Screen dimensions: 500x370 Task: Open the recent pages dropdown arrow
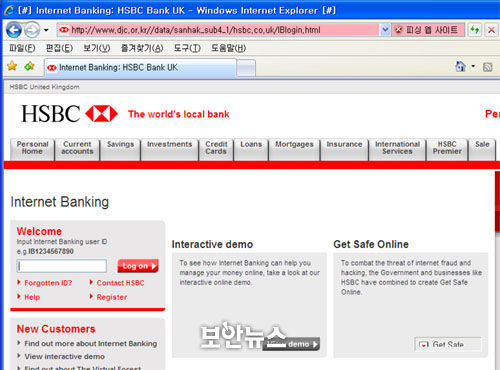(46, 30)
